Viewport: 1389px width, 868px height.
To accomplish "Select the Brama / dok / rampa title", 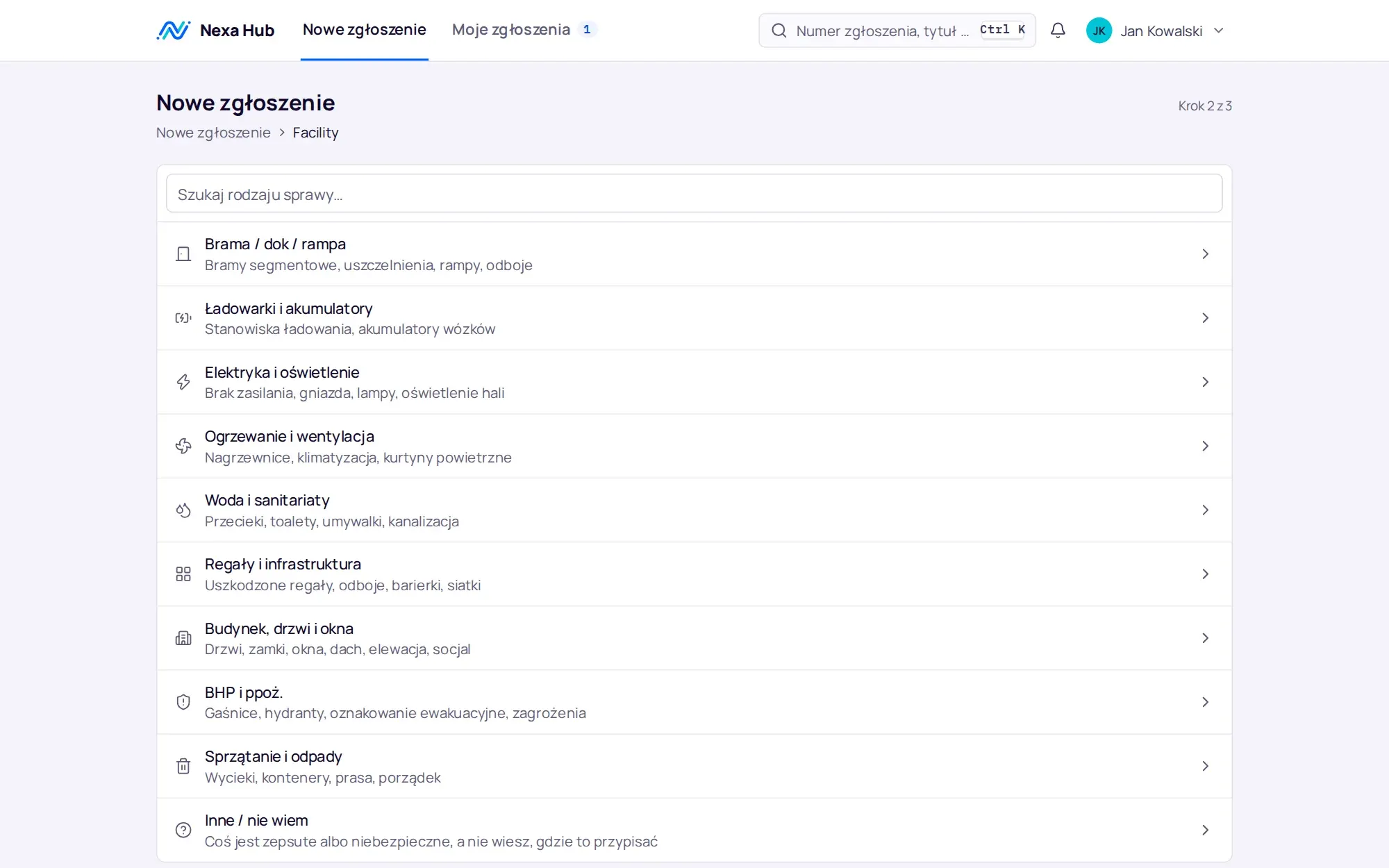I will (275, 244).
